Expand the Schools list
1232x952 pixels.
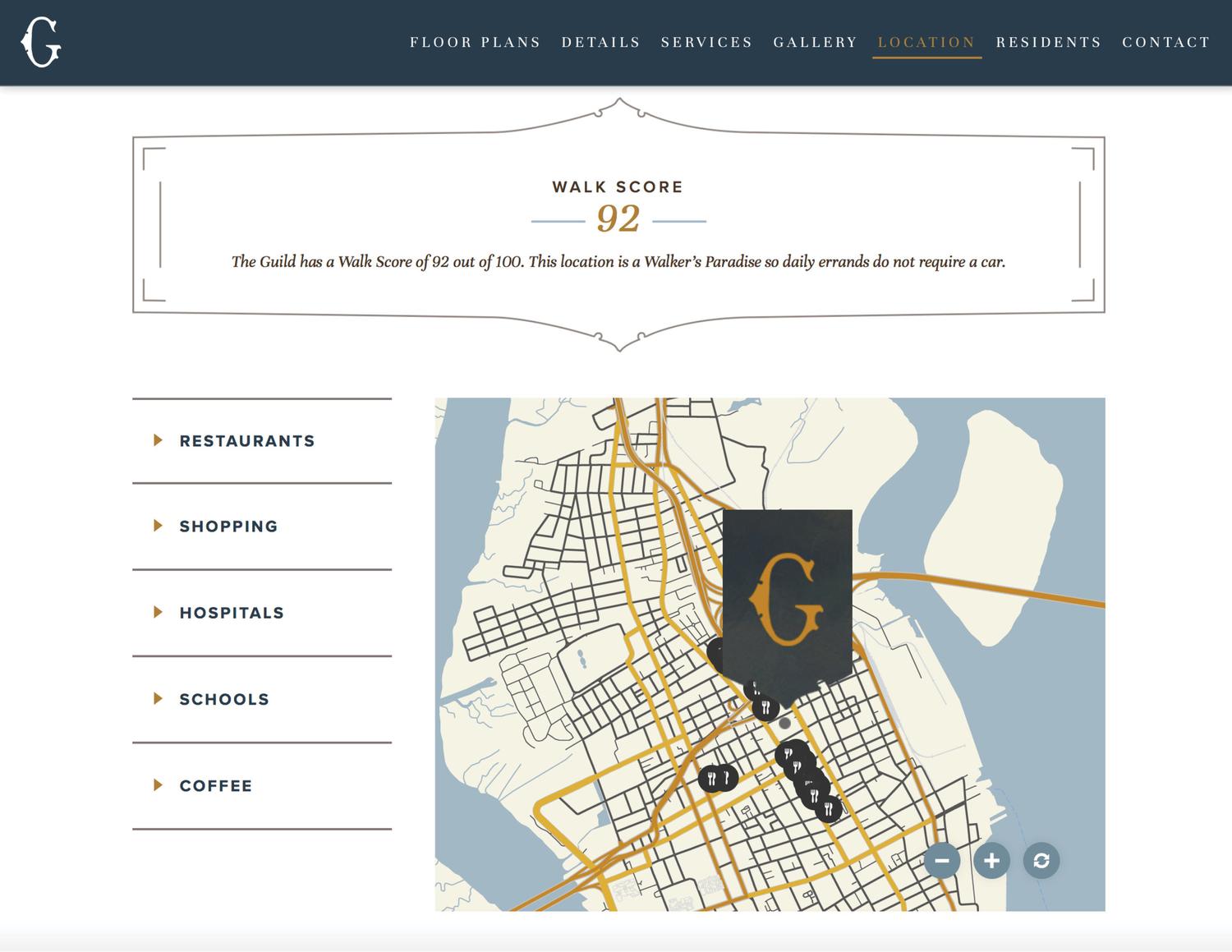point(224,699)
